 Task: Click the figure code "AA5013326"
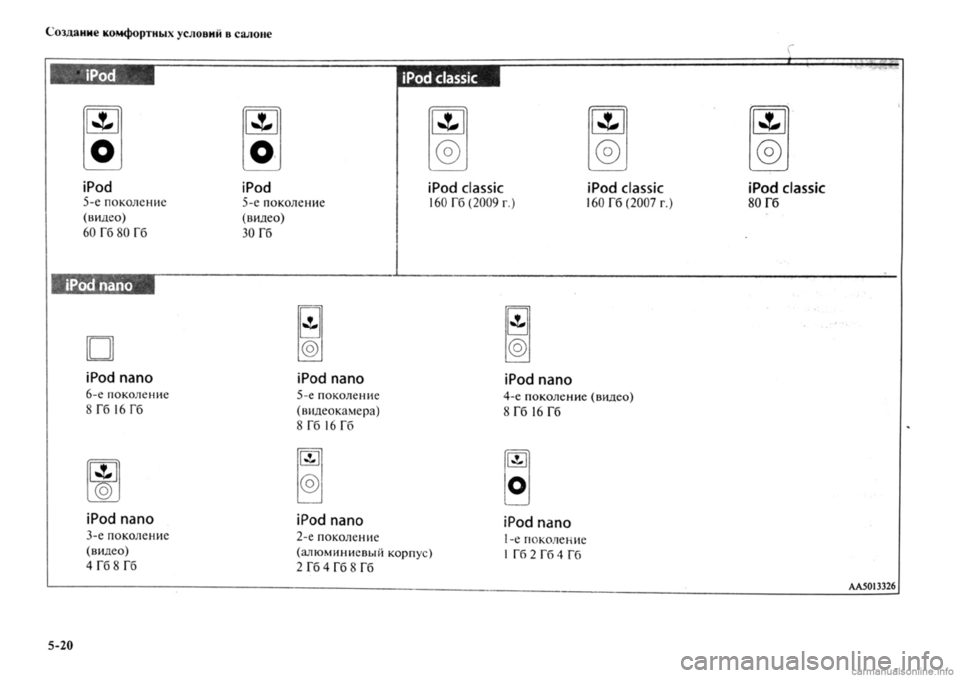coord(872,586)
